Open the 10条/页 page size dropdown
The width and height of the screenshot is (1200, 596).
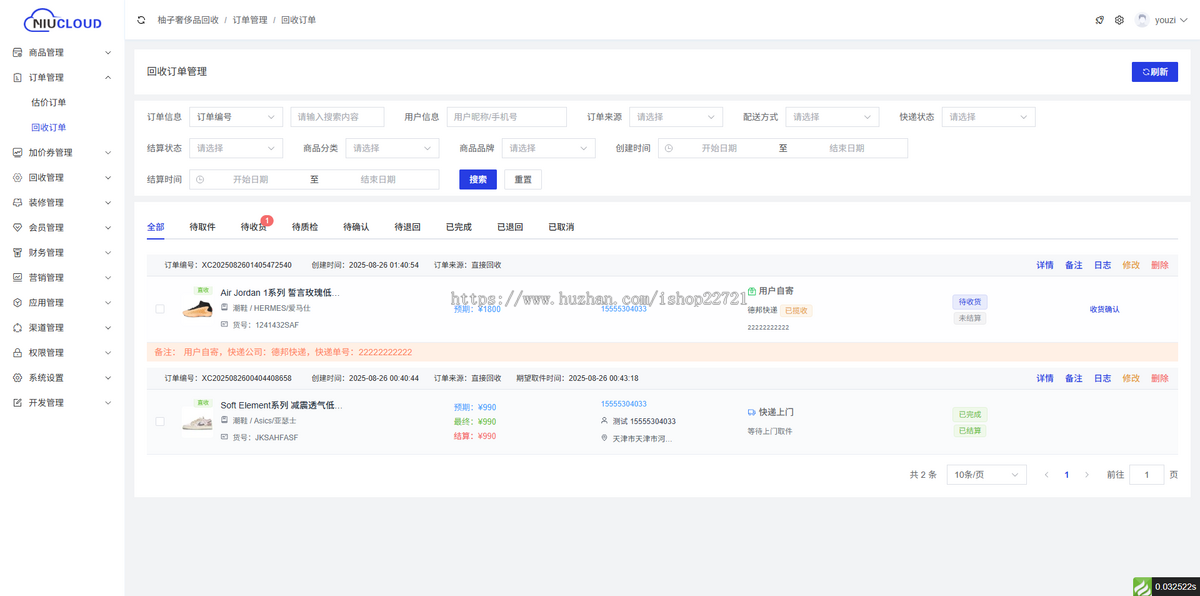pyautogui.click(x=985, y=474)
